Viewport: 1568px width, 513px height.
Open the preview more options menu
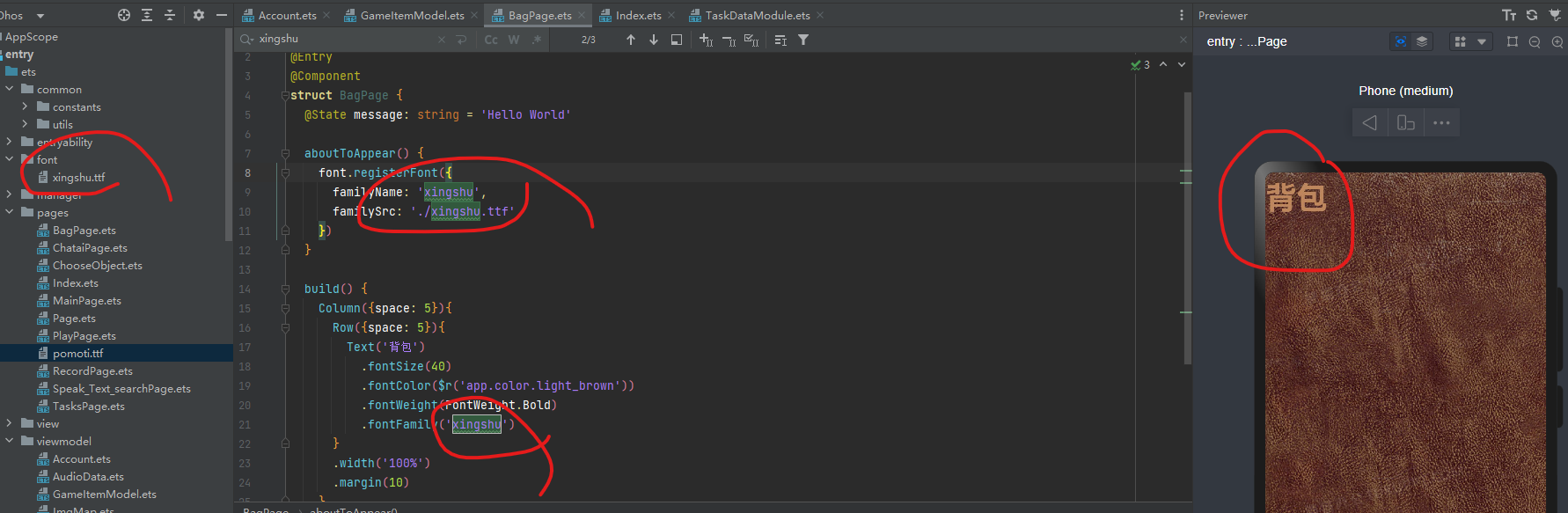1441,122
